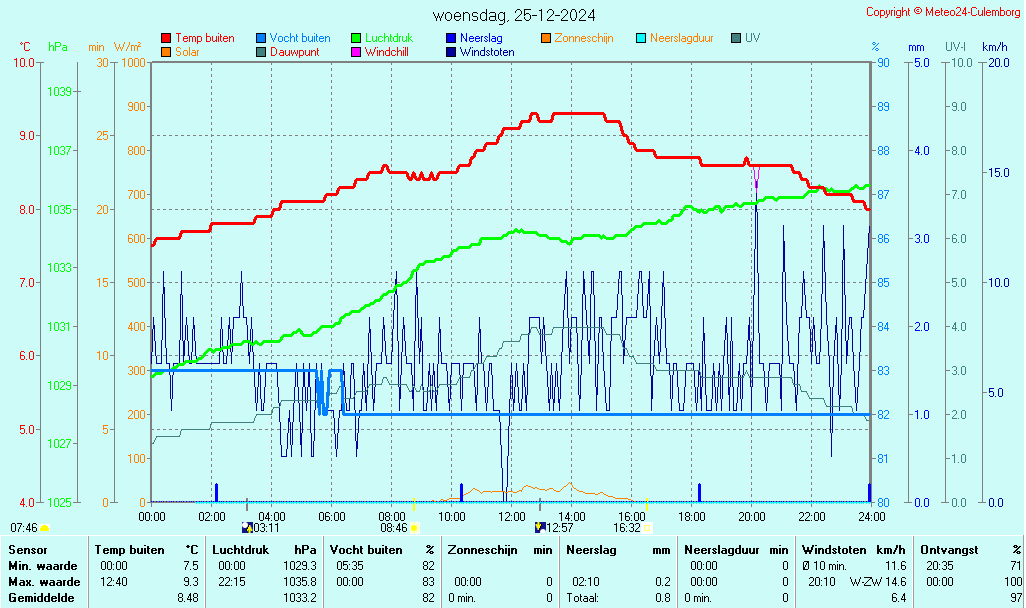Click the magenta Windchill legend square
This screenshot has width=1026, height=608.
pos(356,52)
